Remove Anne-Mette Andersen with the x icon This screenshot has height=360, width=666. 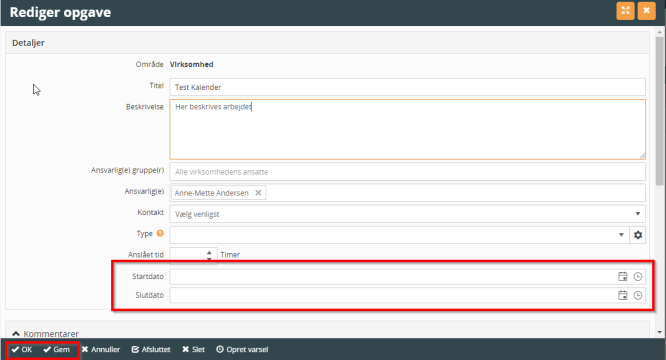point(258,193)
